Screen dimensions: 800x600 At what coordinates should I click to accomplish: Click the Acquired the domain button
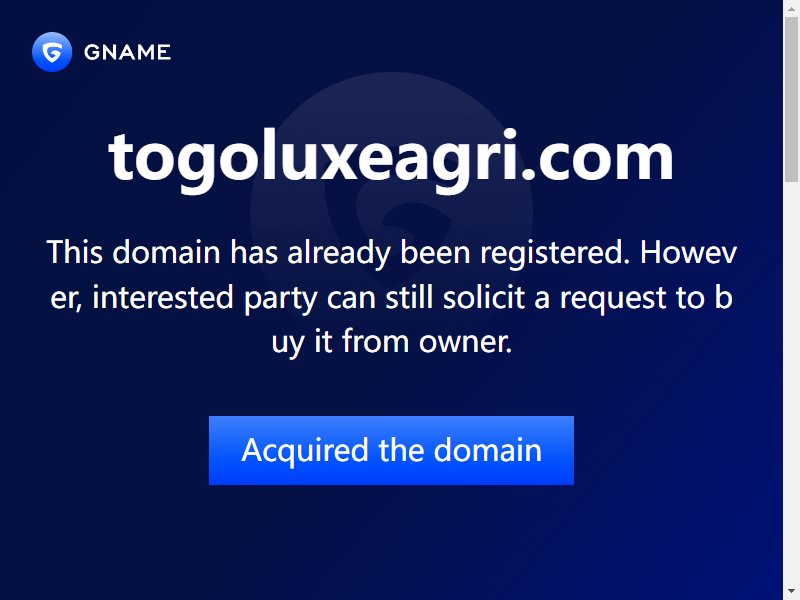tap(391, 450)
